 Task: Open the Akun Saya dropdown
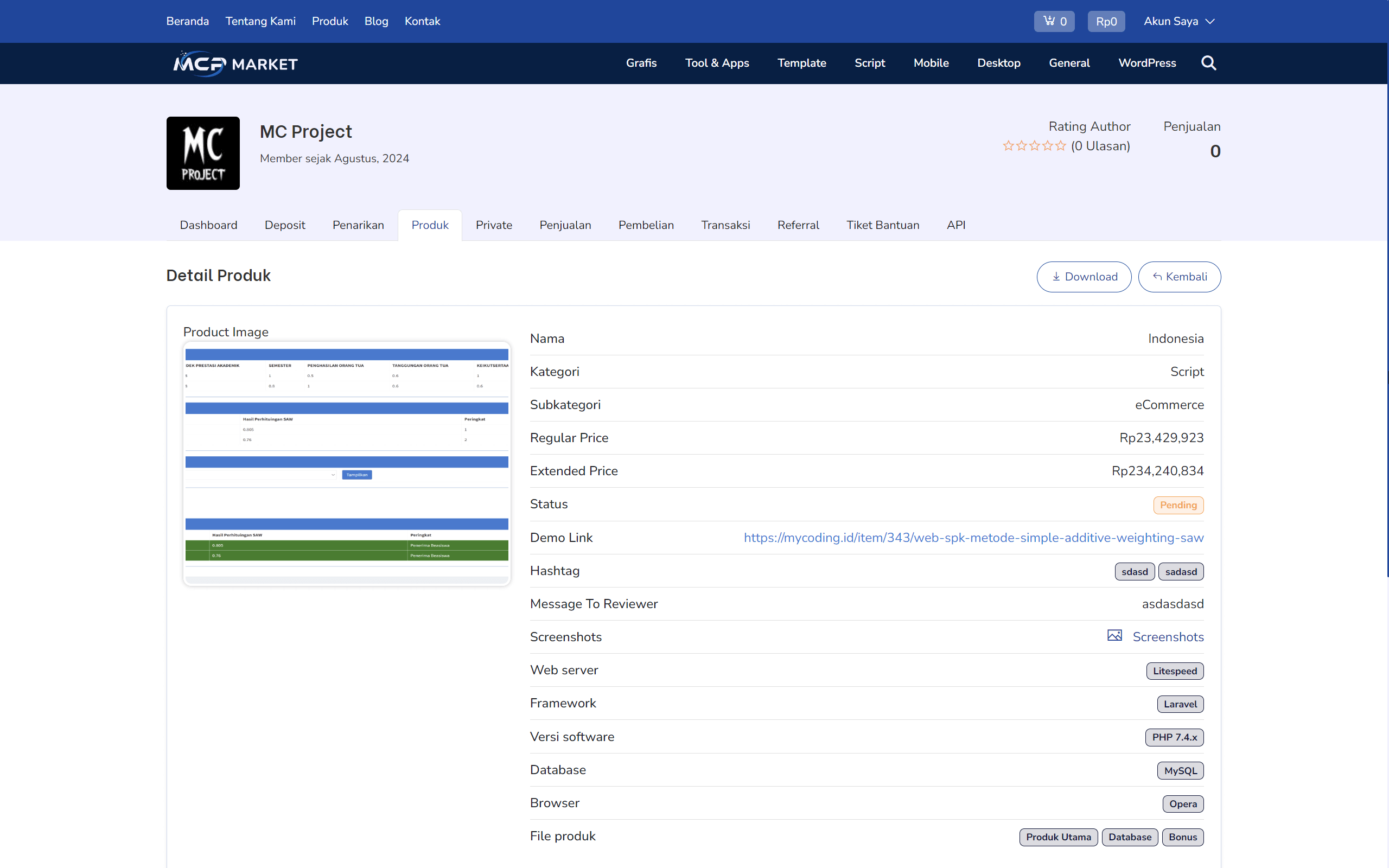point(1178,21)
